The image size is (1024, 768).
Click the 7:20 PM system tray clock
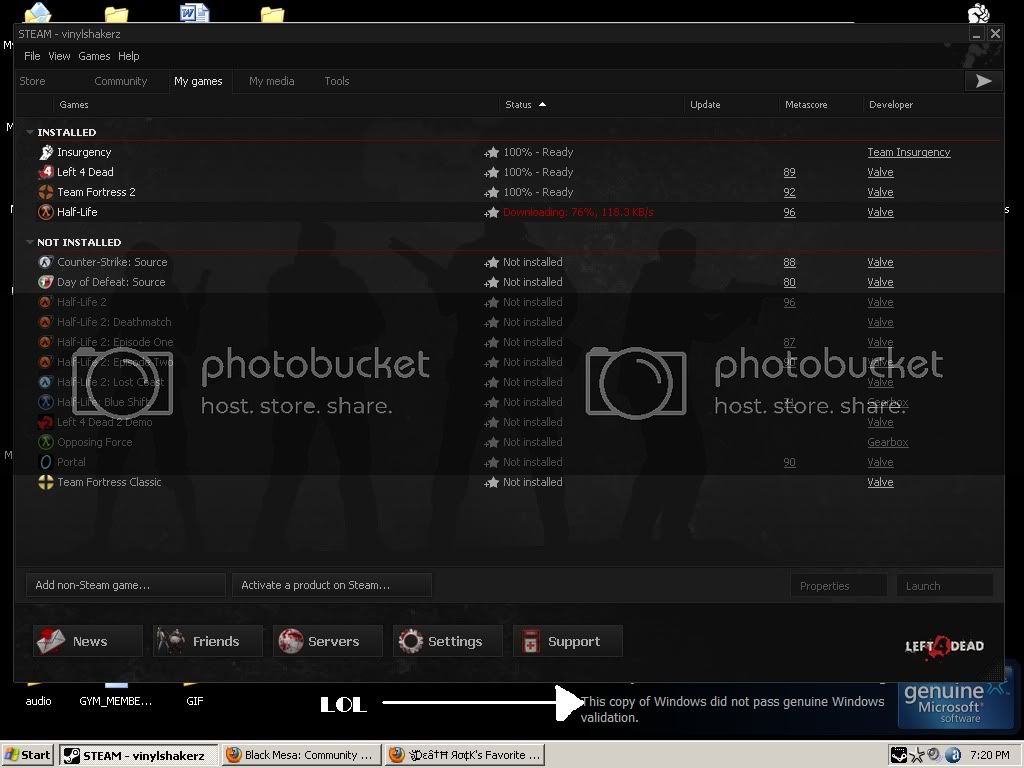coord(989,755)
